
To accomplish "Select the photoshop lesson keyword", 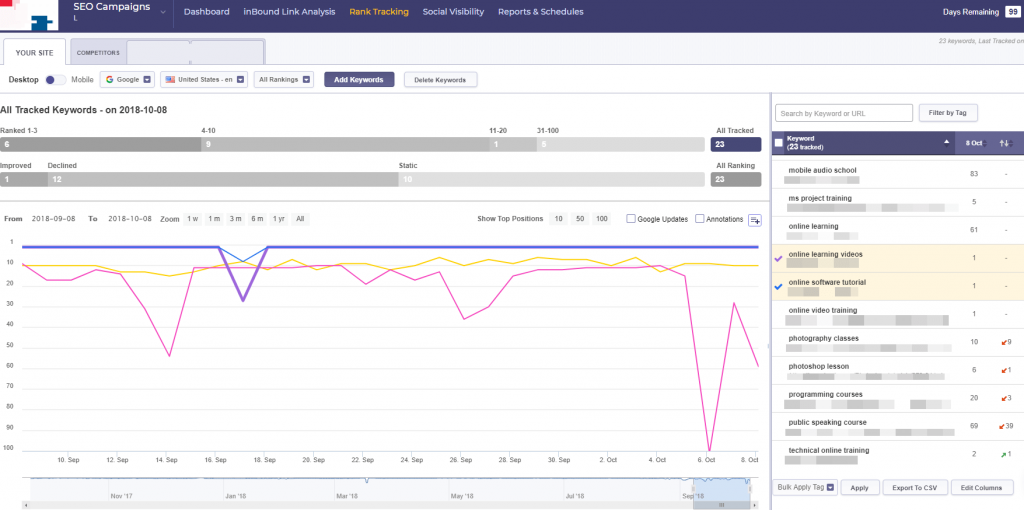I will tap(818, 366).
